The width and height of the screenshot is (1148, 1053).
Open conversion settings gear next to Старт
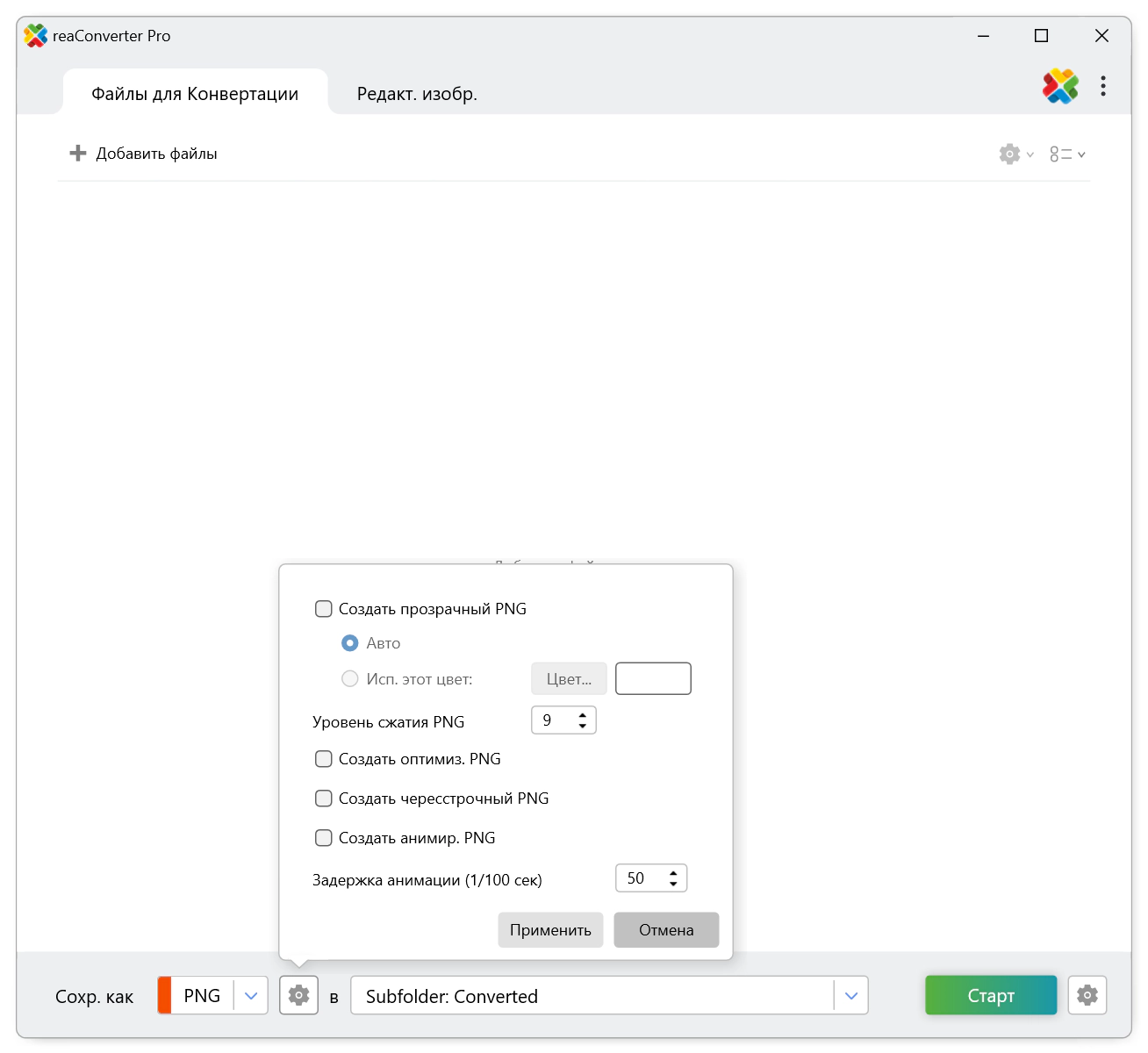1087,995
